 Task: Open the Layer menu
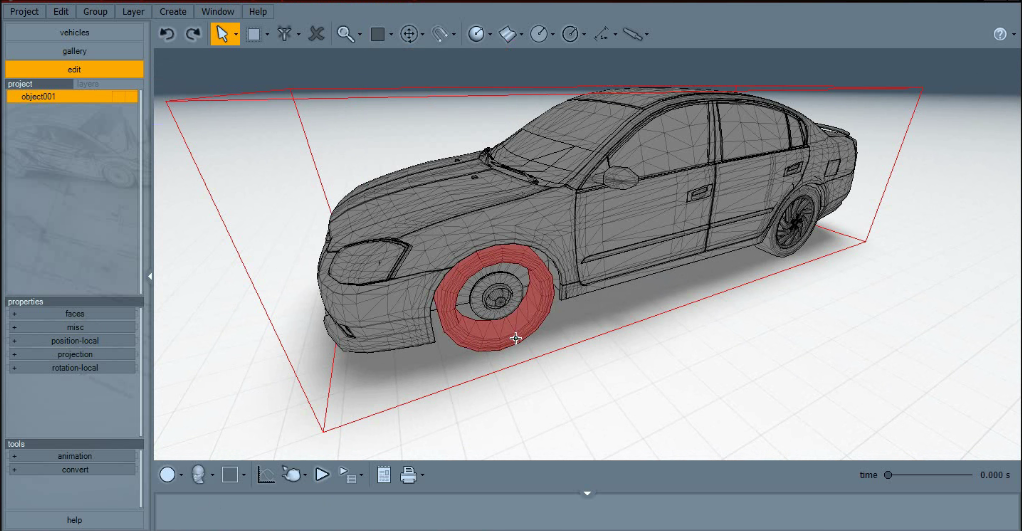(x=131, y=12)
